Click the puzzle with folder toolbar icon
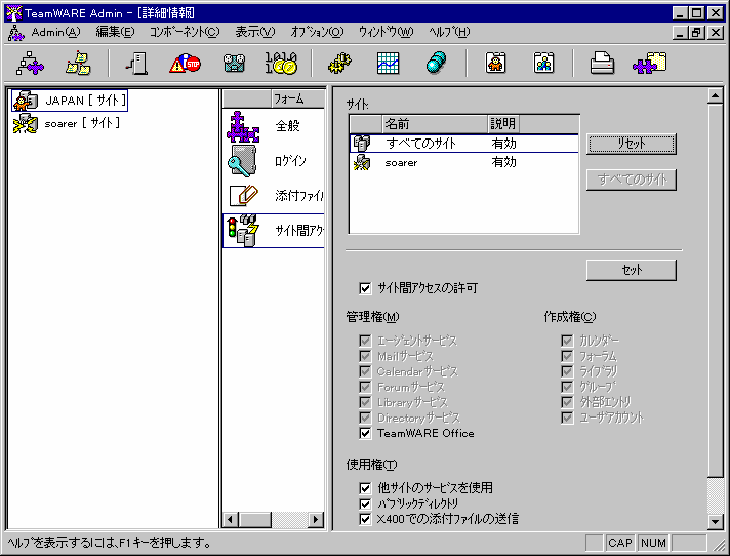 point(649,63)
